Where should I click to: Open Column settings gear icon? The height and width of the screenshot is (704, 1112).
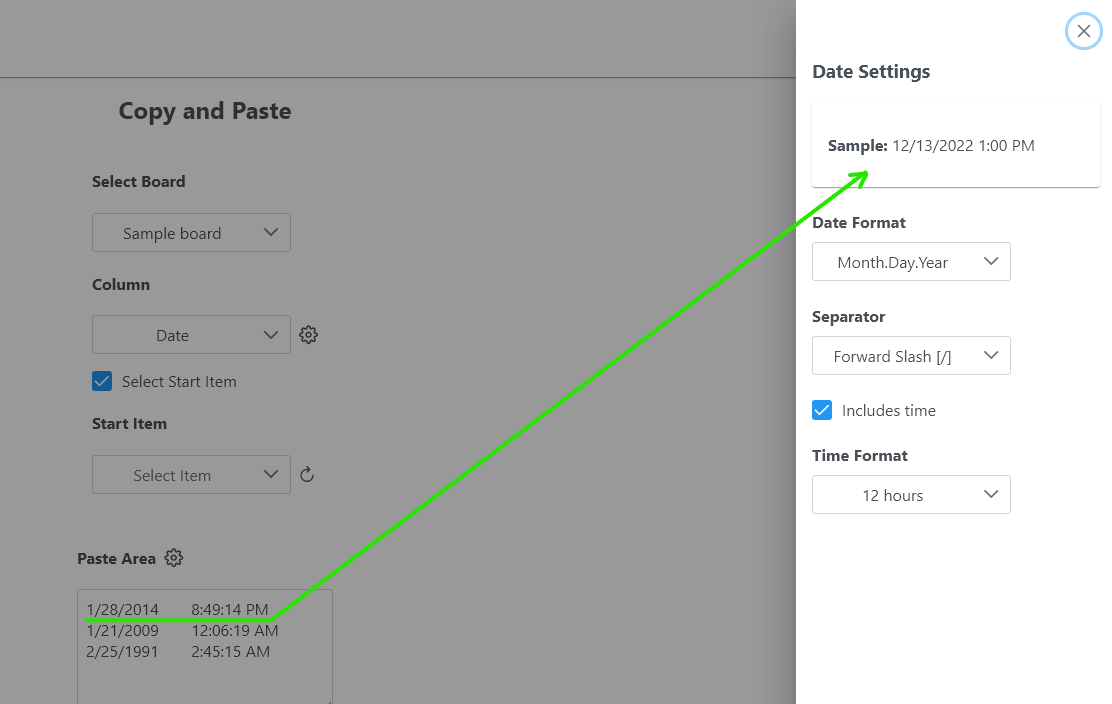[309, 335]
